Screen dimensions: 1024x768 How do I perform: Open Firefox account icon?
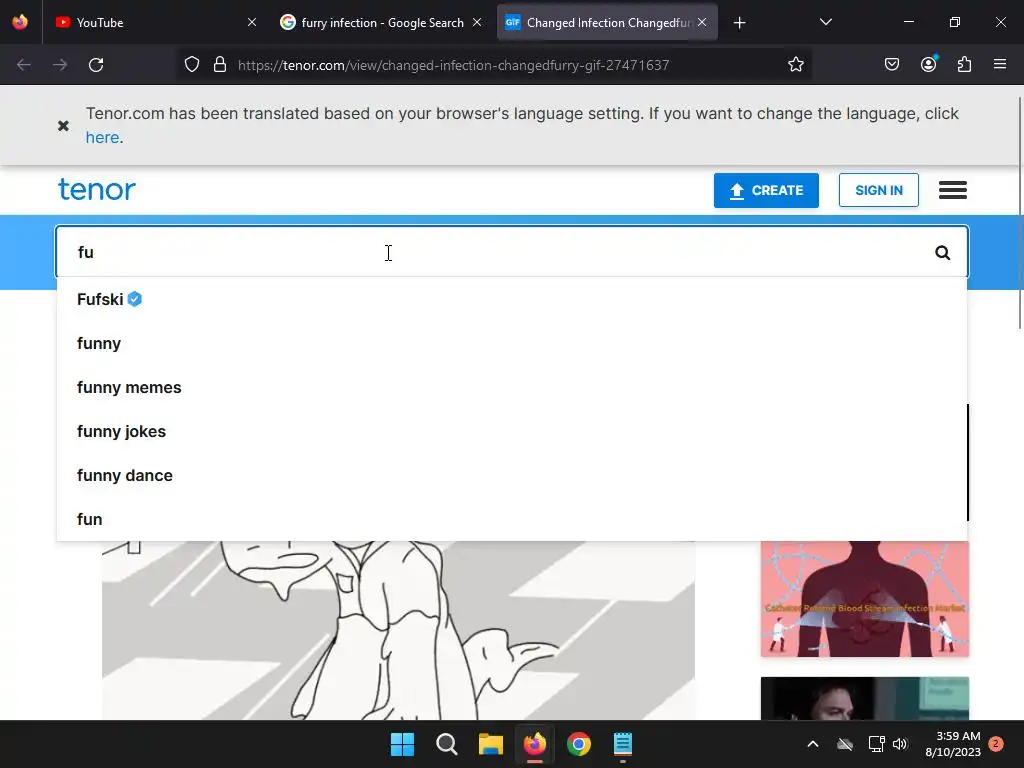[x=928, y=65]
